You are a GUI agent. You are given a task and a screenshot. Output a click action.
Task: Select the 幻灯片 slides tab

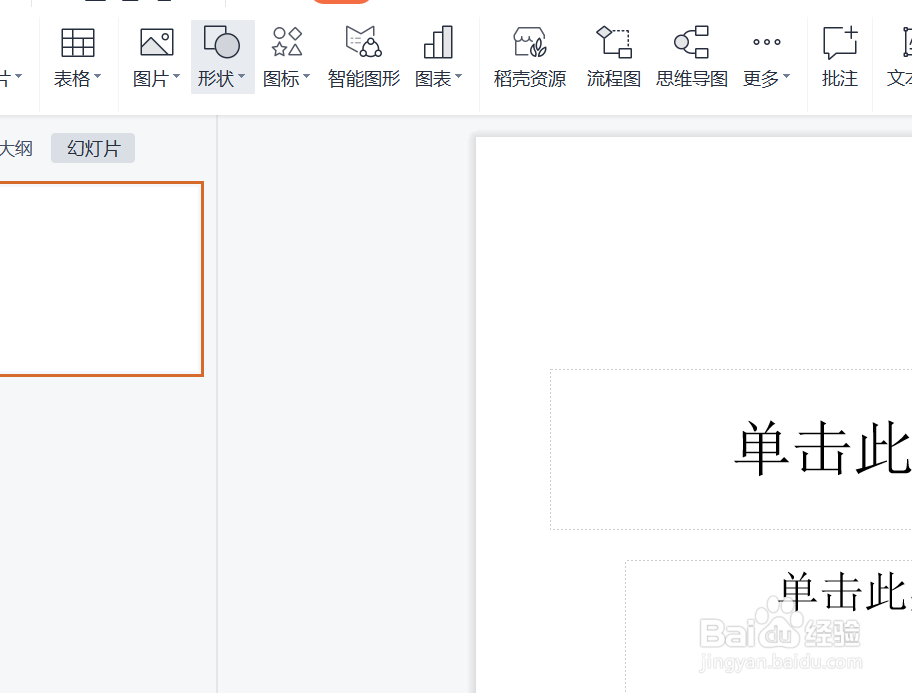(92, 148)
